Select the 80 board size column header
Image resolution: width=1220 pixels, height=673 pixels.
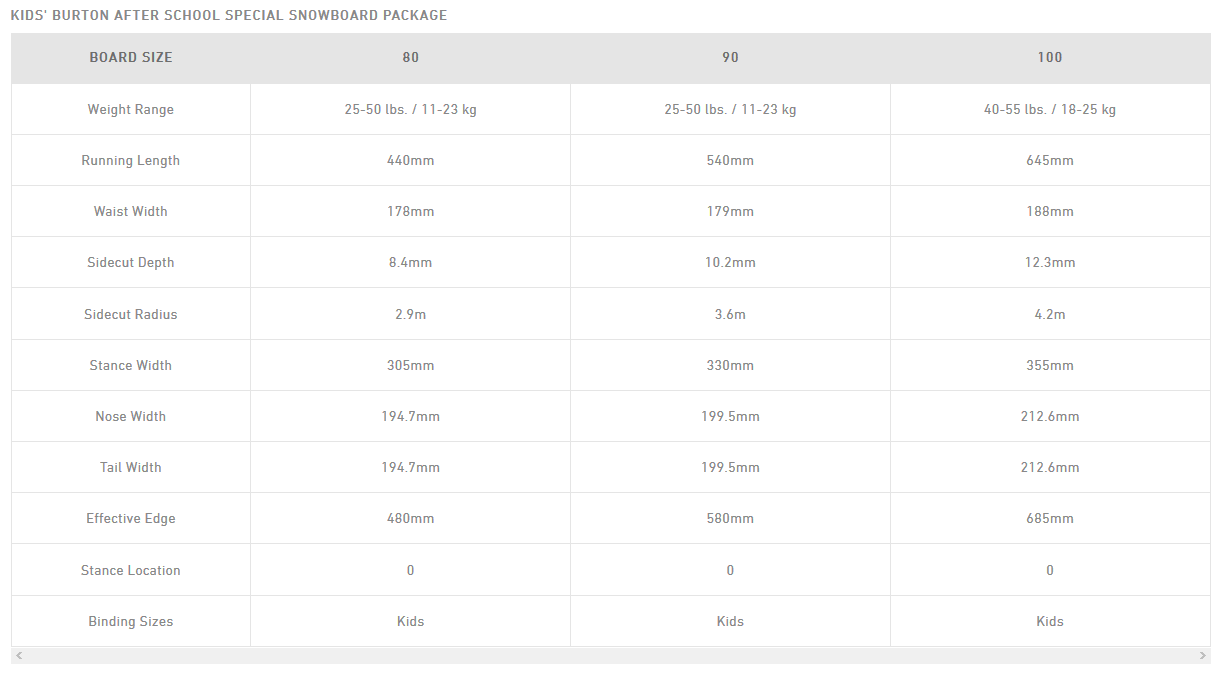[411, 58]
